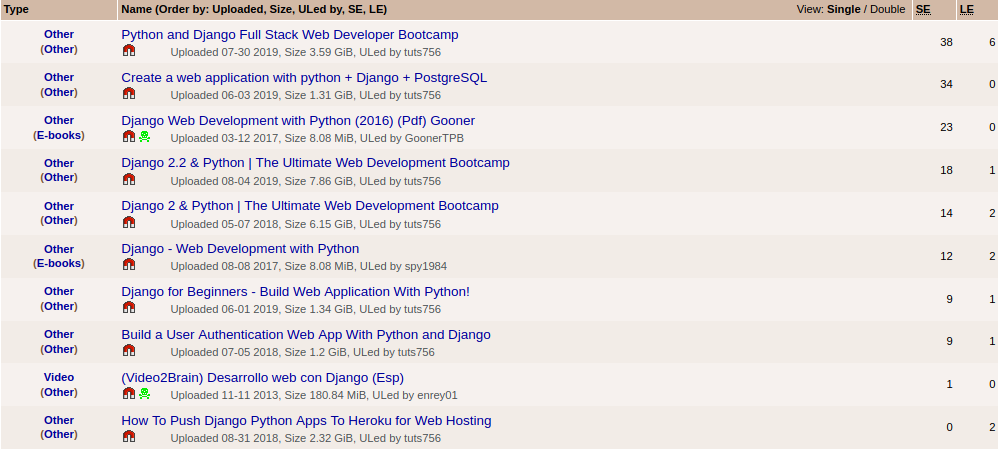Open Django for Beginners - Build Web Application link
The width and height of the screenshot is (998, 449).
(x=295, y=292)
